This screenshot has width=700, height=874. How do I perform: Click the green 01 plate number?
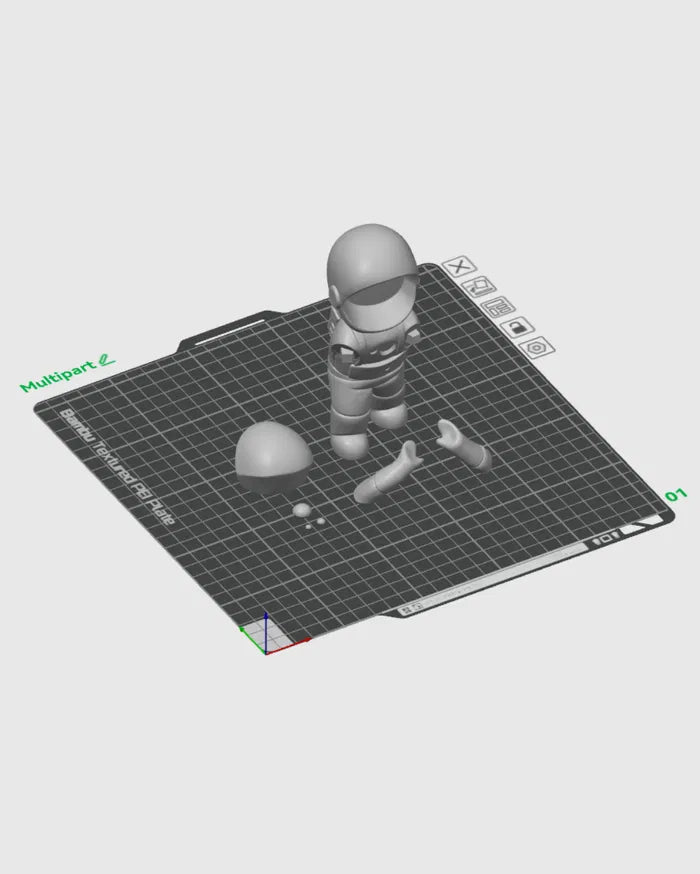tap(676, 495)
